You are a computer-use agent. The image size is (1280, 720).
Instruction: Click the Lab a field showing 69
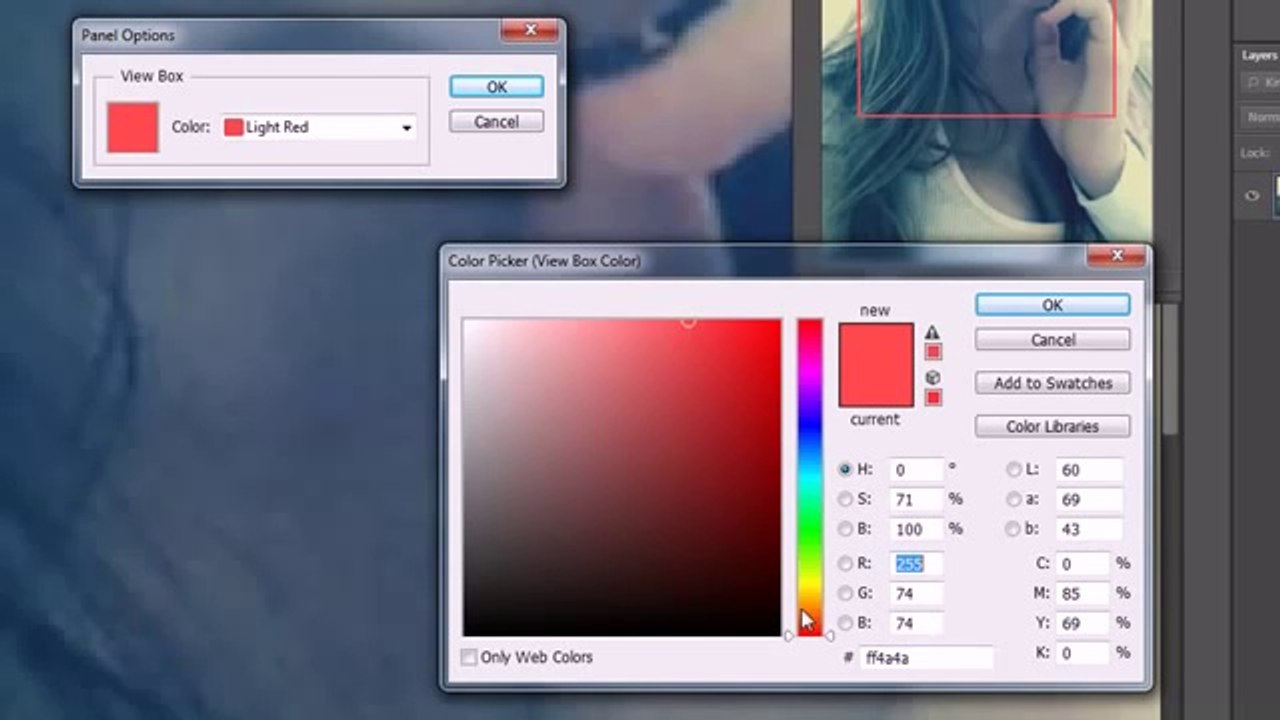point(1089,499)
